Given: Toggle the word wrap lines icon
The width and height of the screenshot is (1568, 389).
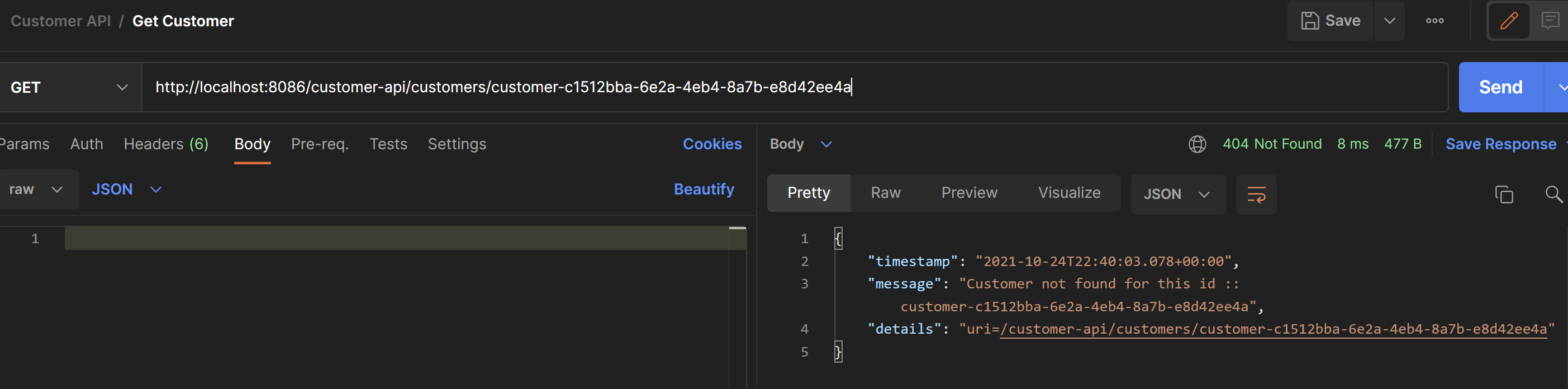Looking at the screenshot, I should pyautogui.click(x=1256, y=194).
